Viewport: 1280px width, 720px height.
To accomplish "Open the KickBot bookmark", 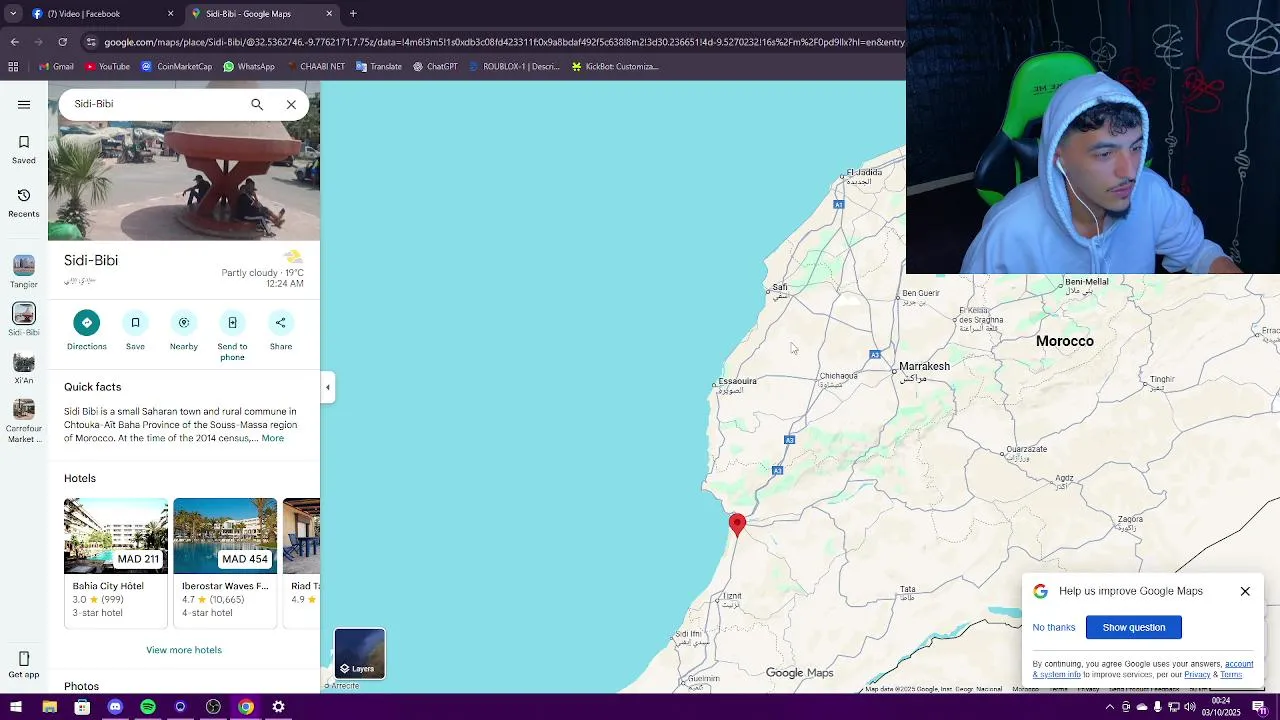I will pyautogui.click(x=614, y=67).
